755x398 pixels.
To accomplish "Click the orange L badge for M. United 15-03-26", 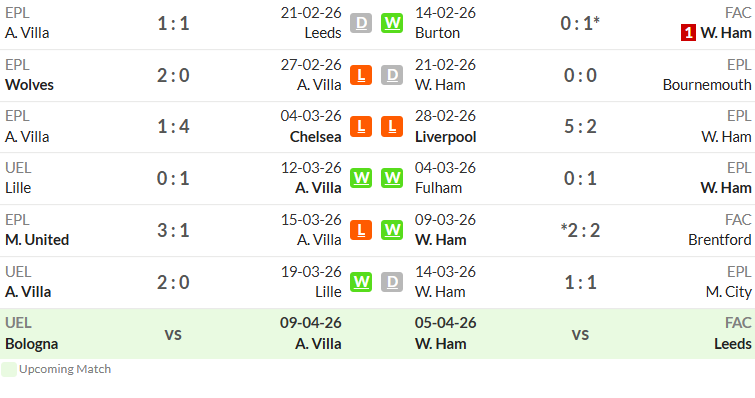I will tap(361, 230).
